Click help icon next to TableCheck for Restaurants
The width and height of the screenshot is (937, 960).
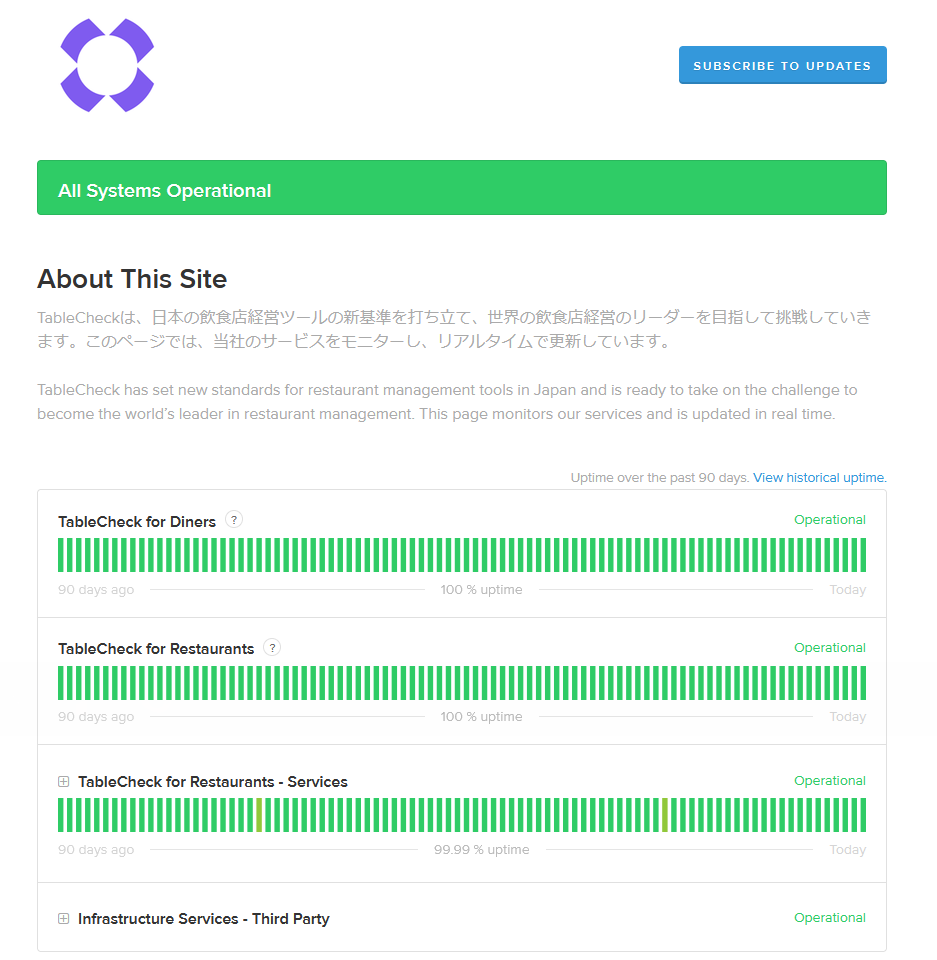(272, 647)
